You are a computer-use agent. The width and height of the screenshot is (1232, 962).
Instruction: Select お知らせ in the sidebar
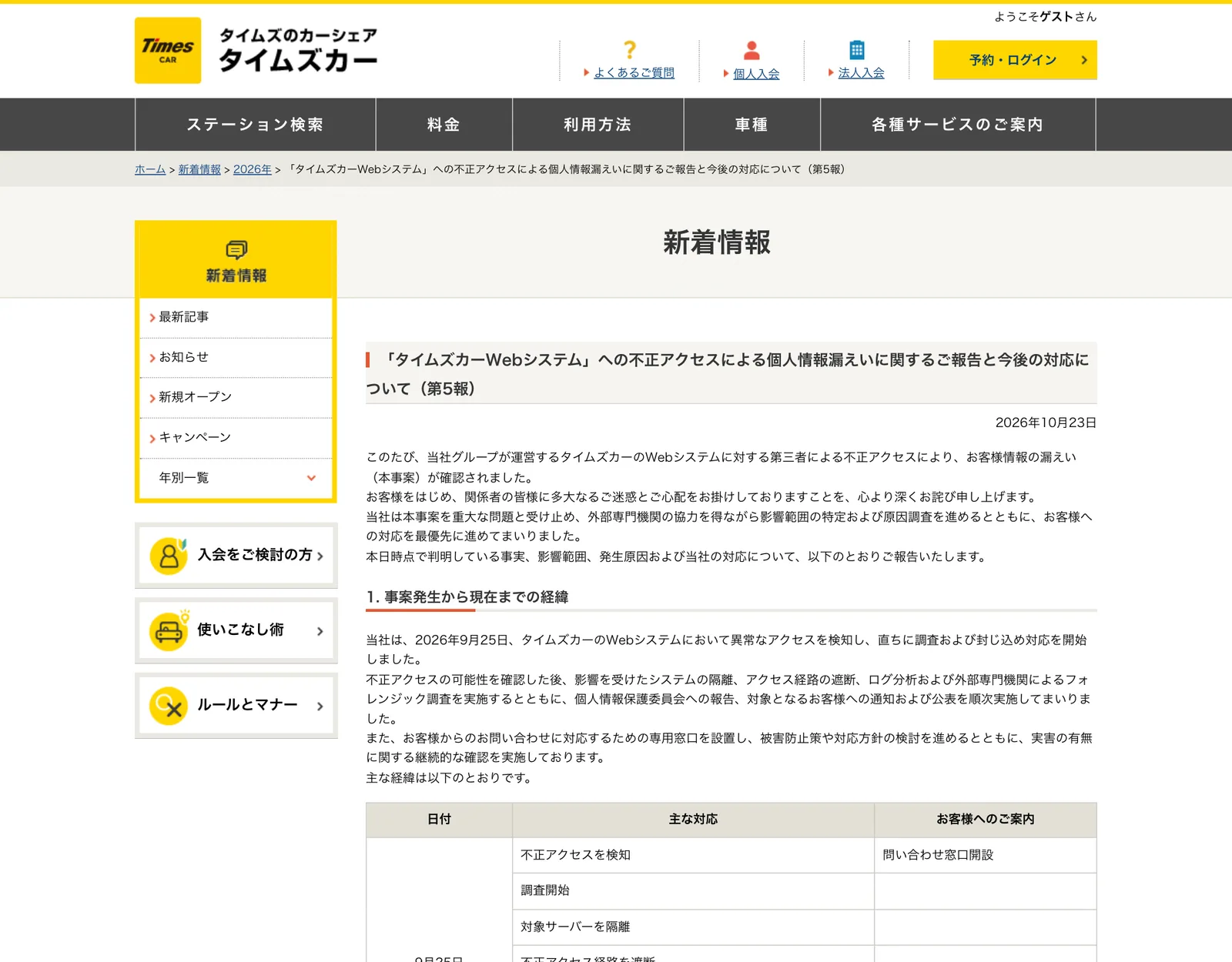tap(236, 357)
